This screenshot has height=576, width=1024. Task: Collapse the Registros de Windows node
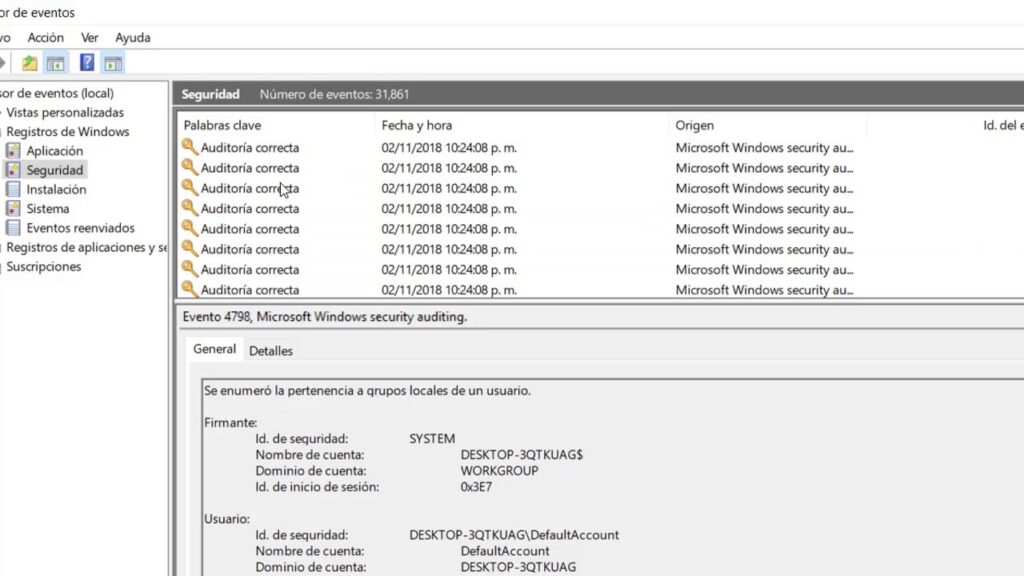(x=1, y=131)
